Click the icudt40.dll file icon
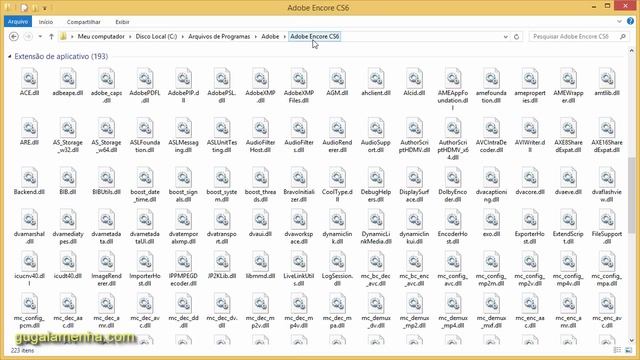Image resolution: width=640 pixels, height=360 pixels. 68,262
